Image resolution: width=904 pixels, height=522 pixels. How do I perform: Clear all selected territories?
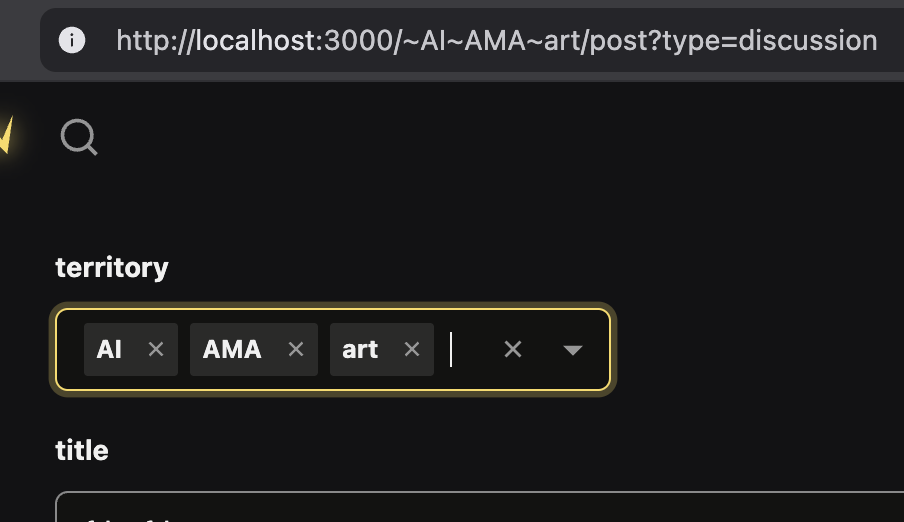click(513, 349)
